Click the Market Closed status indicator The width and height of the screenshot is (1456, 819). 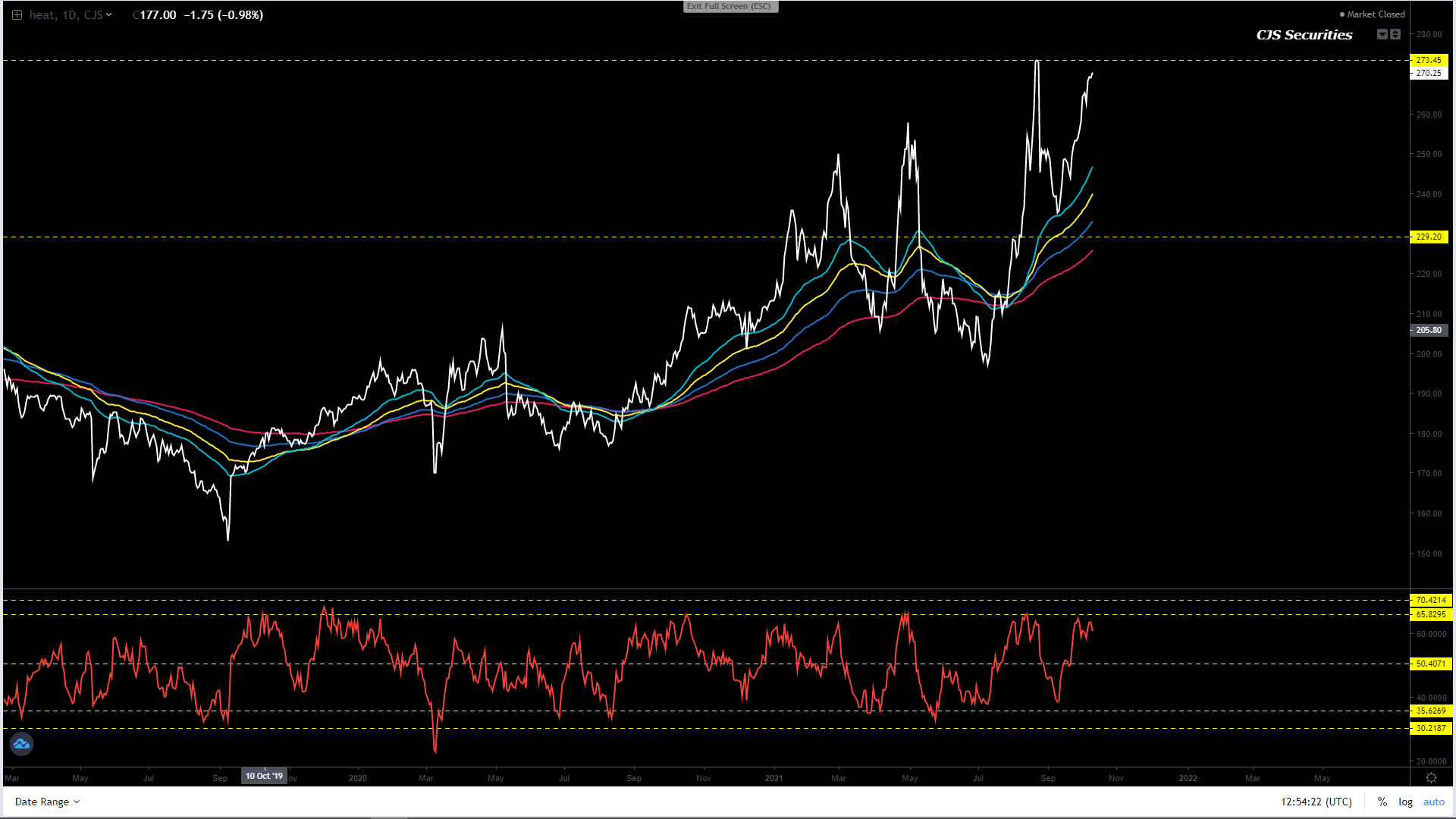coord(1372,14)
